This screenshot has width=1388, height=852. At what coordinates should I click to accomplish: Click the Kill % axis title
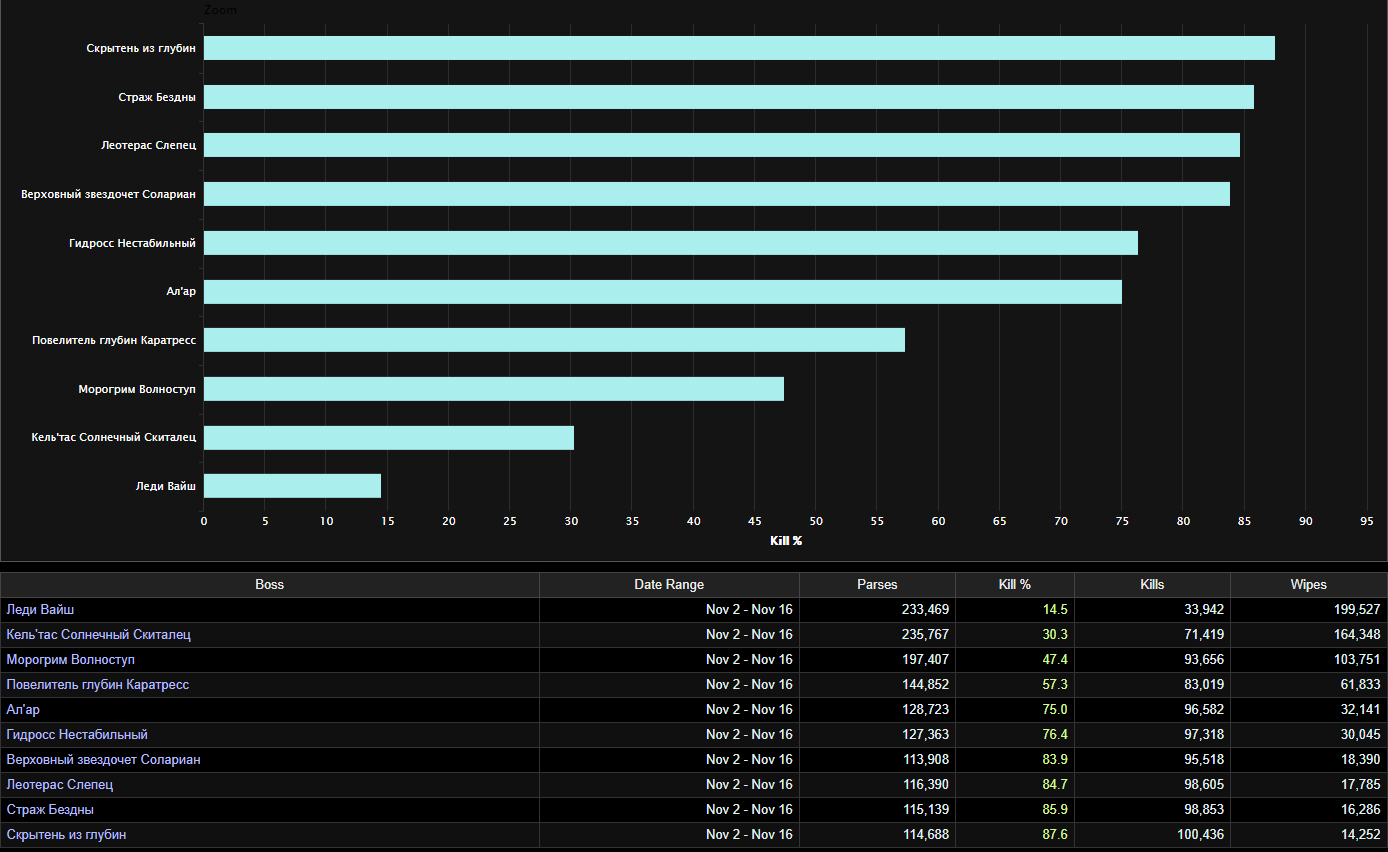pos(786,541)
